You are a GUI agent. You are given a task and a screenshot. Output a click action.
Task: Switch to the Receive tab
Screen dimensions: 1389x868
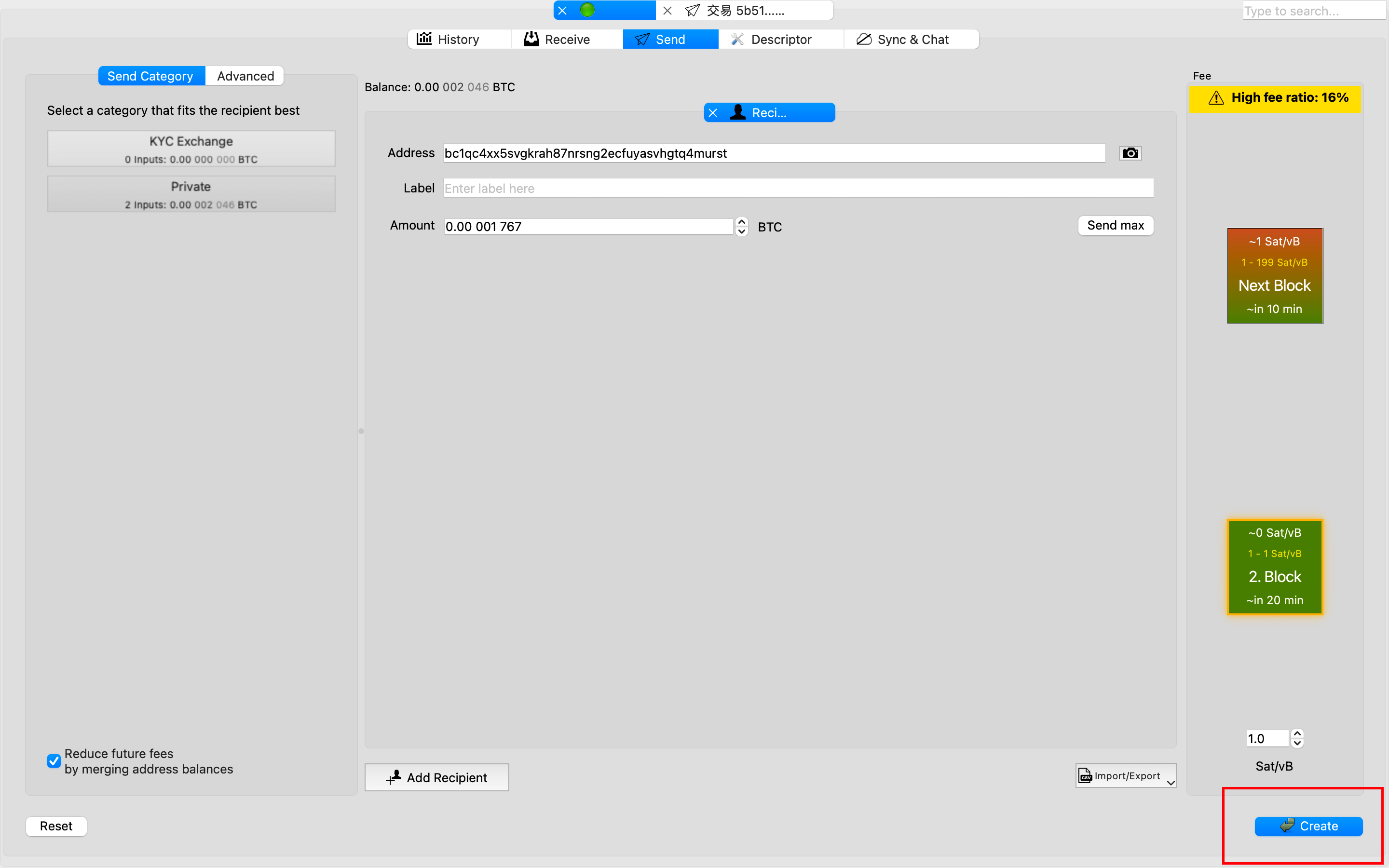click(x=557, y=39)
